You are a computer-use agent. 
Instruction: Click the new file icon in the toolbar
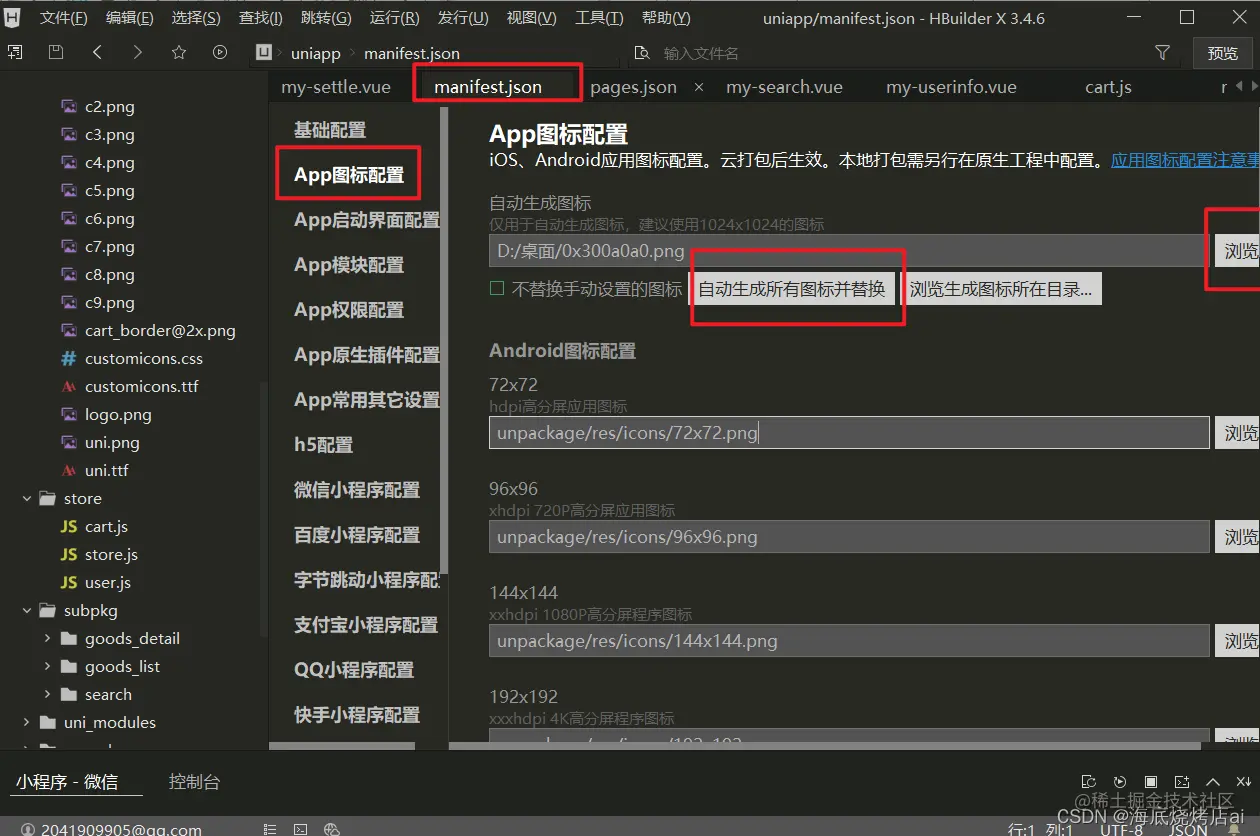tap(15, 52)
